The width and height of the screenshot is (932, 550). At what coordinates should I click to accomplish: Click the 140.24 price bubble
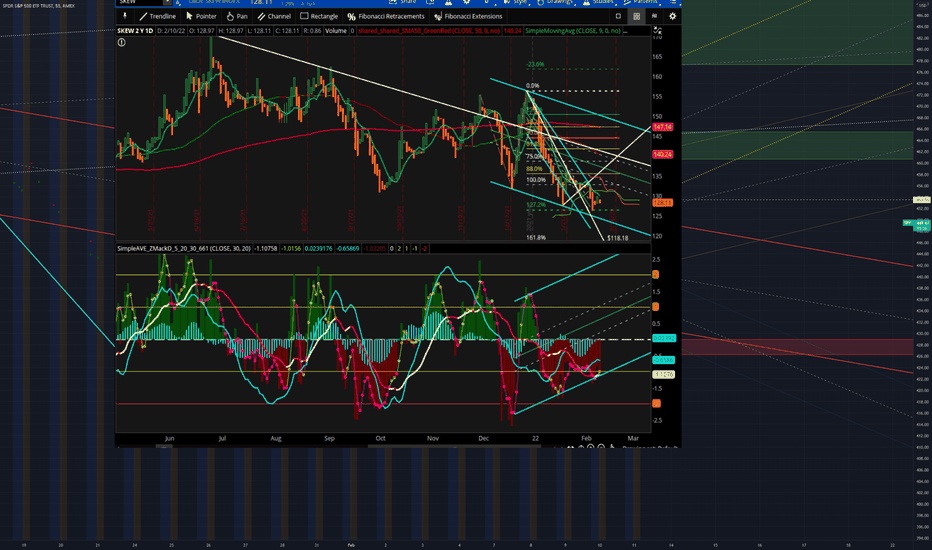(662, 155)
